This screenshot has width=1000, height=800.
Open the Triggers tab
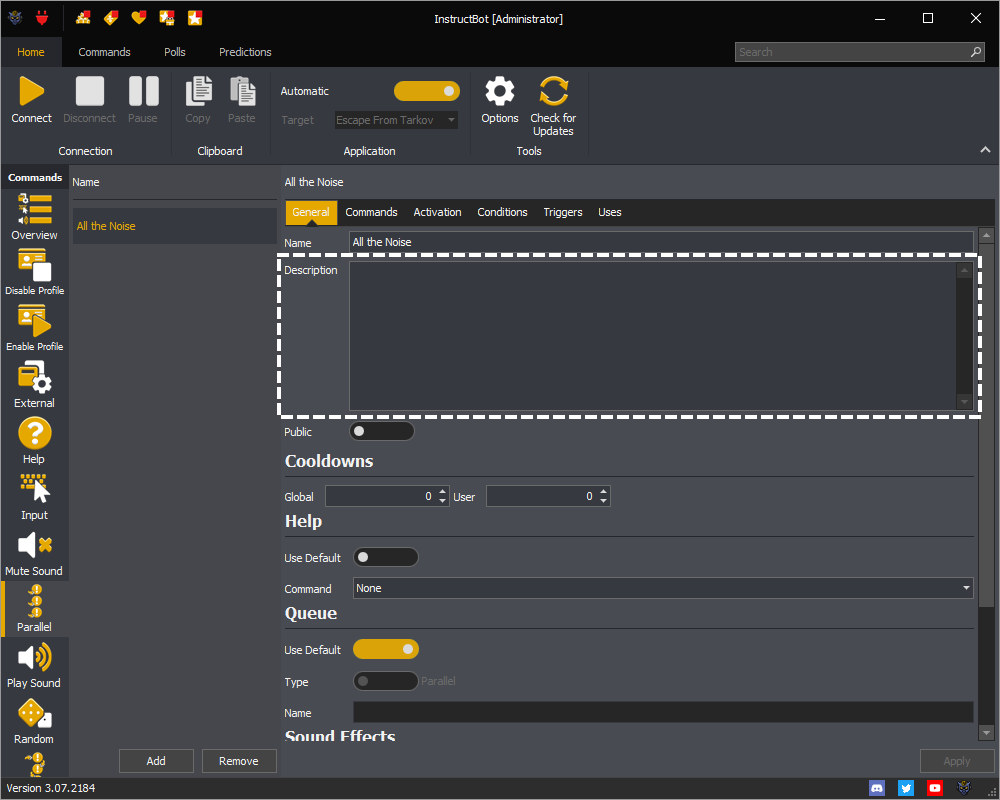(562, 212)
